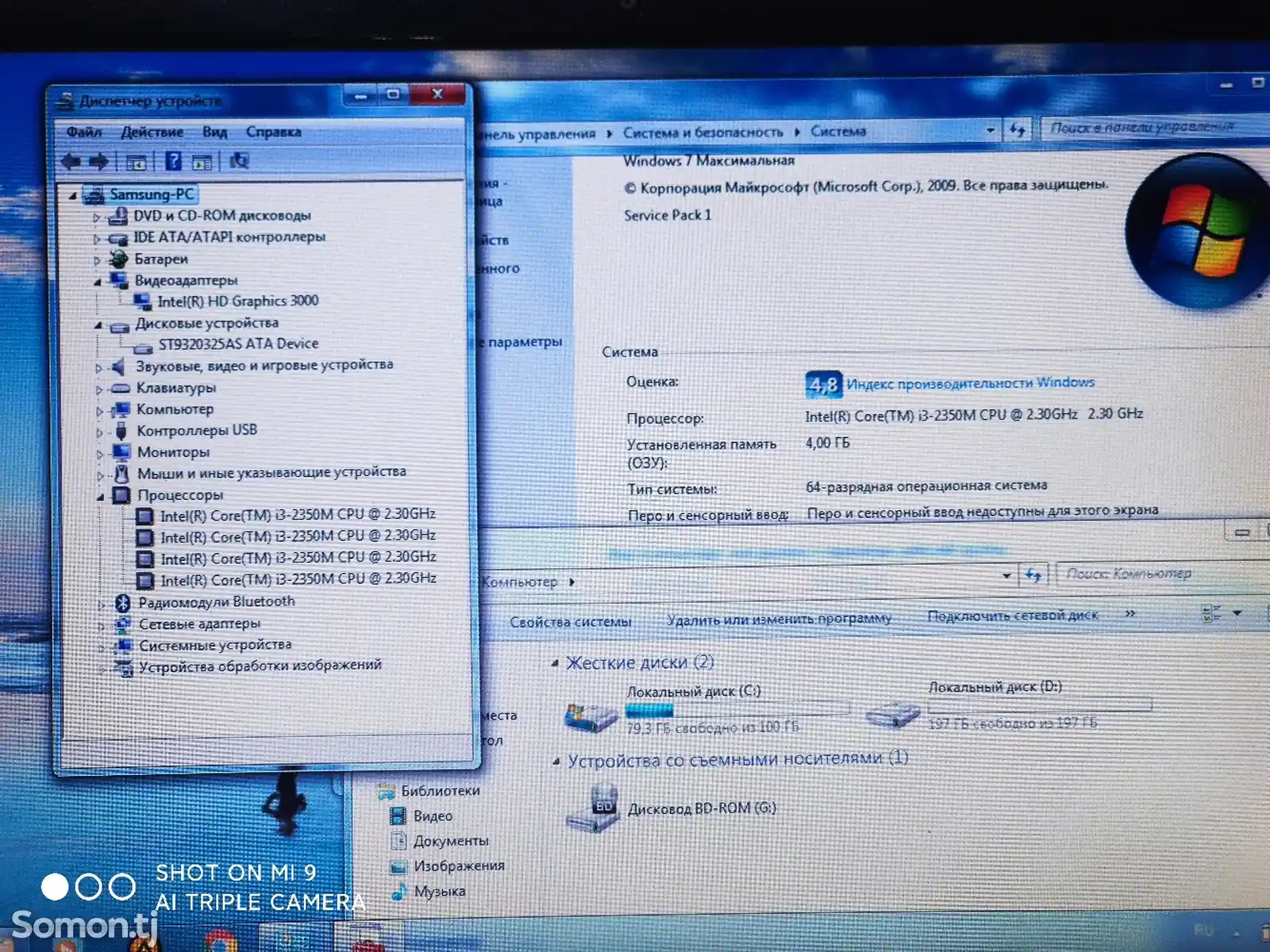The width and height of the screenshot is (1270, 952).
Task: Expand the Батареи category
Action: 96,259
